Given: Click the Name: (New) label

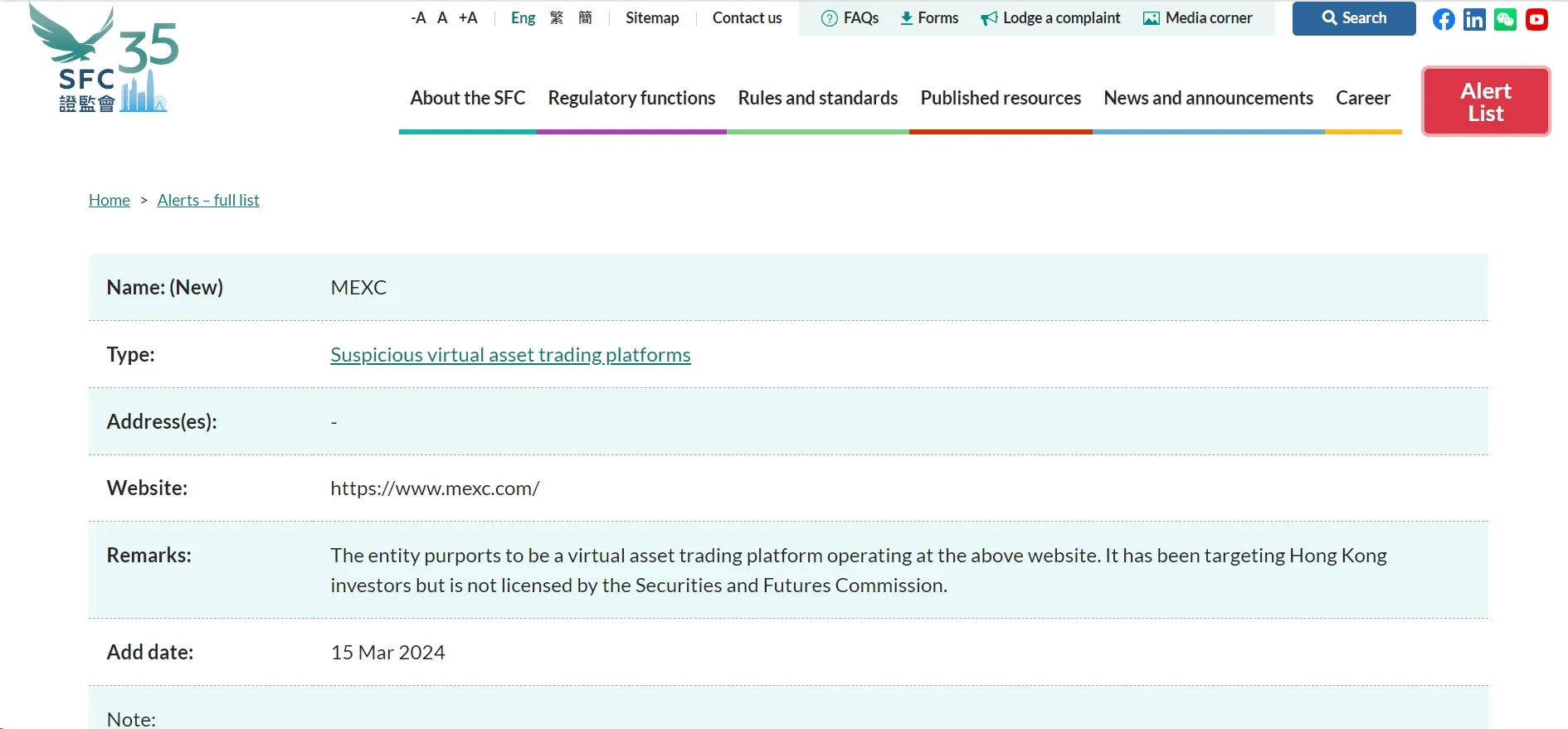Looking at the screenshot, I should click(x=164, y=287).
